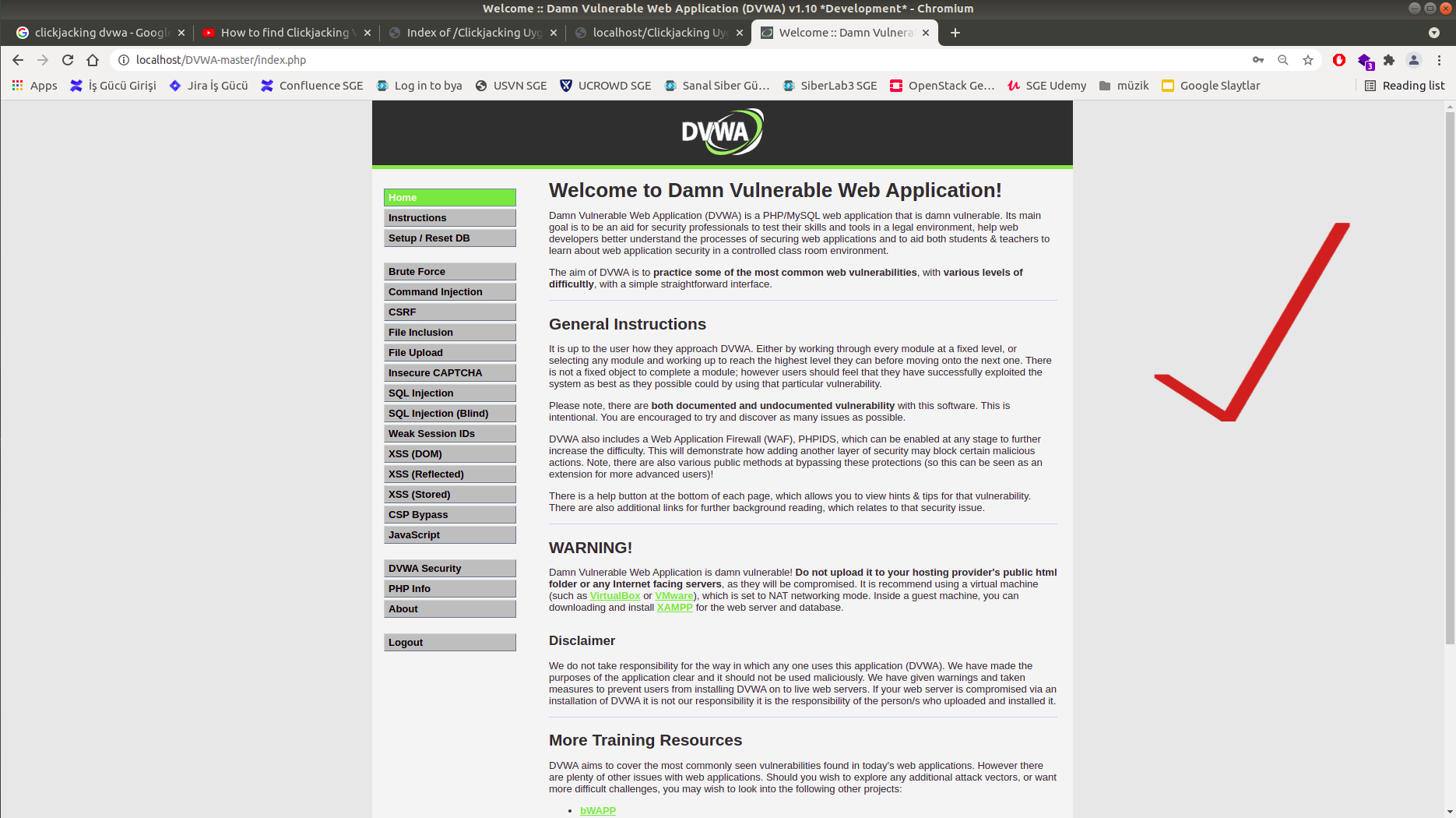Go back with the browser back arrow
1456x818 pixels.
[x=18, y=60]
